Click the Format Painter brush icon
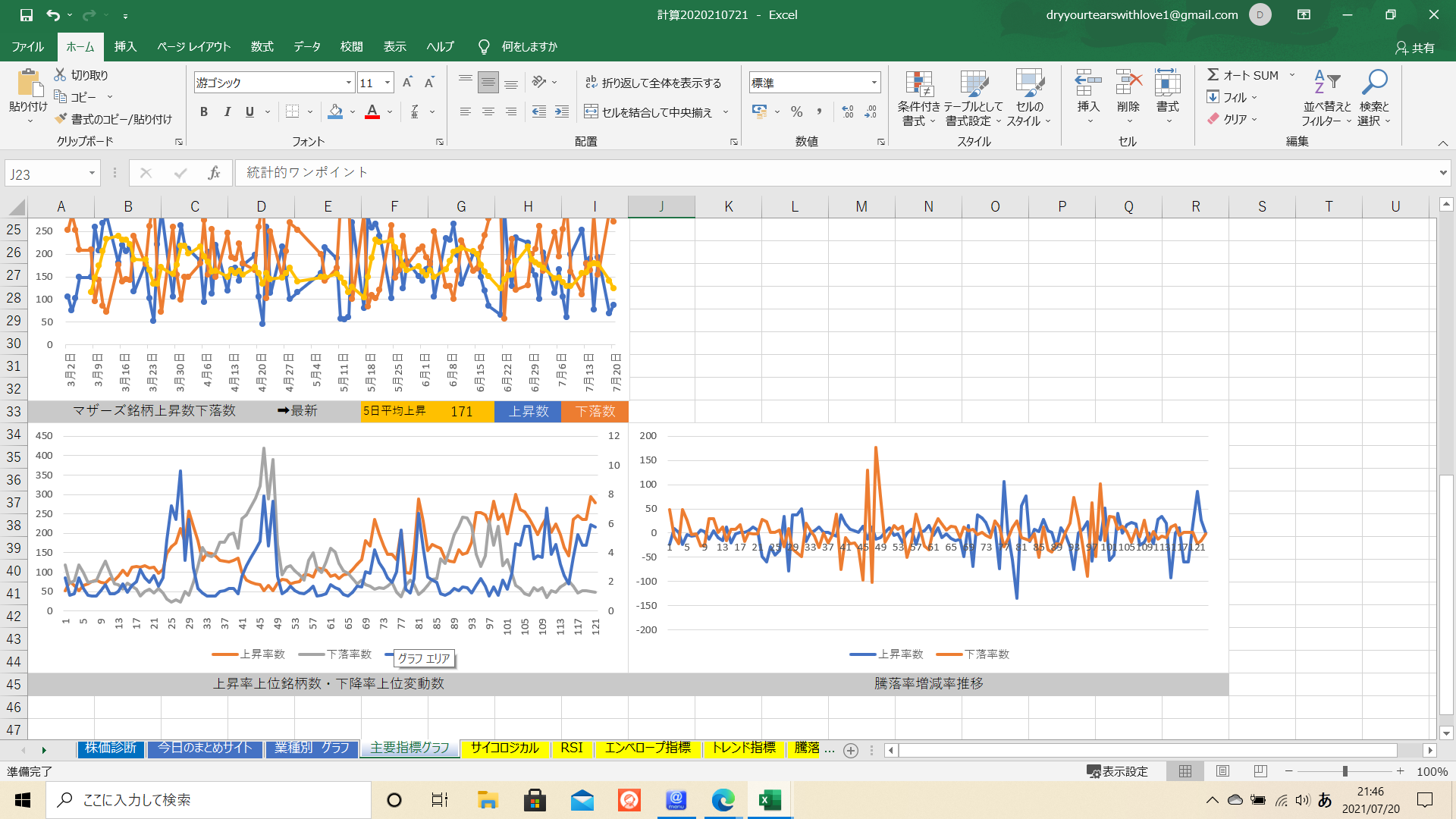Image resolution: width=1456 pixels, height=819 pixels. pyautogui.click(x=62, y=119)
